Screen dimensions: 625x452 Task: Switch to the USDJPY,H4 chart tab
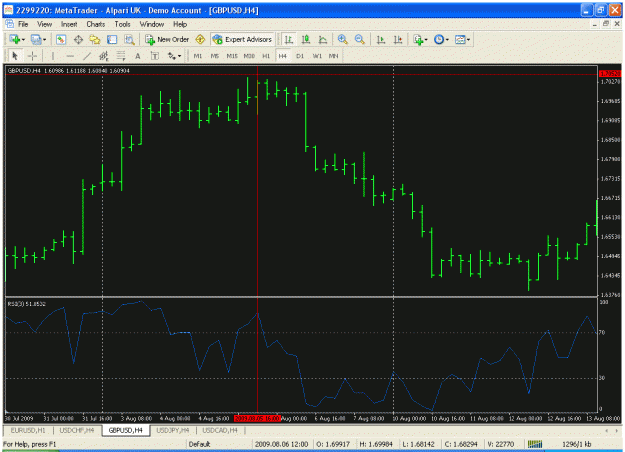coord(173,430)
